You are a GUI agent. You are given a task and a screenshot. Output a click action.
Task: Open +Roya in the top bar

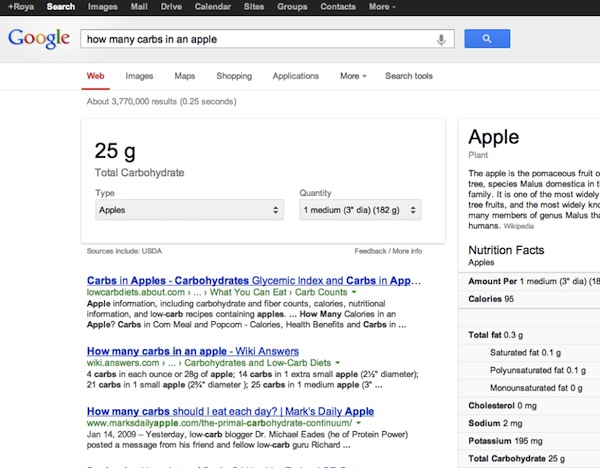click(21, 7)
